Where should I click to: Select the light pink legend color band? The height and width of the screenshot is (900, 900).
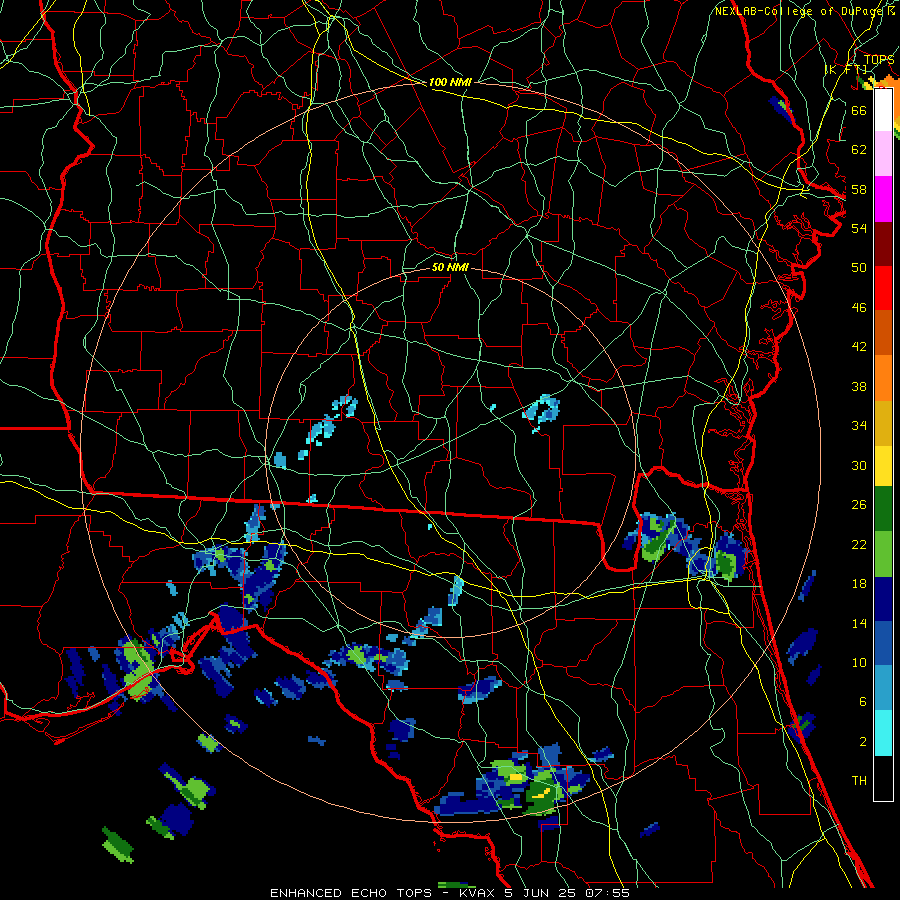[x=883, y=154]
